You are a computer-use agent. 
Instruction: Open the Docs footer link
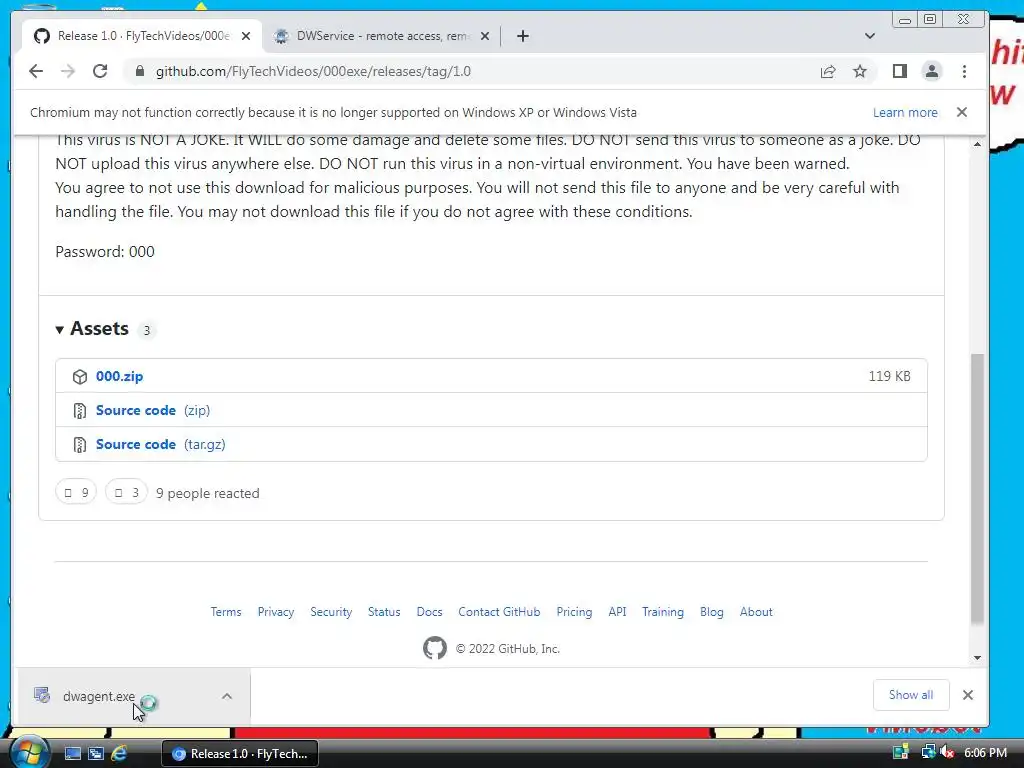click(x=430, y=612)
